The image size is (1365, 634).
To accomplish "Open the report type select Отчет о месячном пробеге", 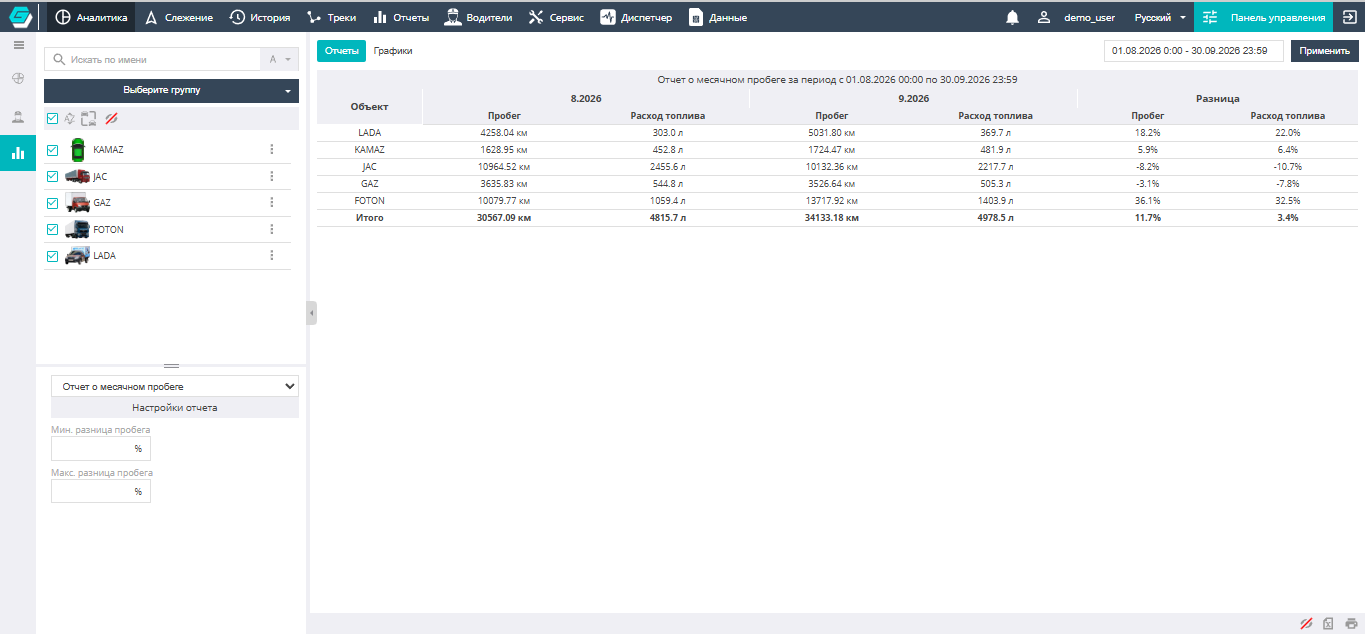I will click(x=175, y=386).
